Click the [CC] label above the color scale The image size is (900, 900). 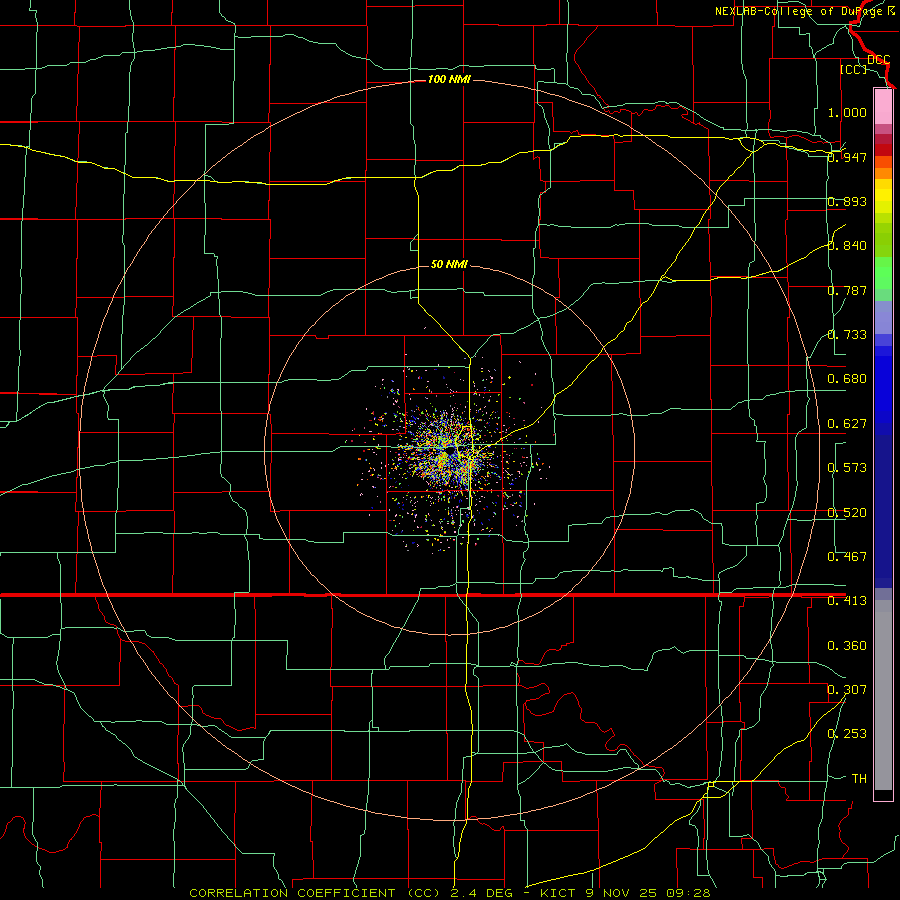854,69
